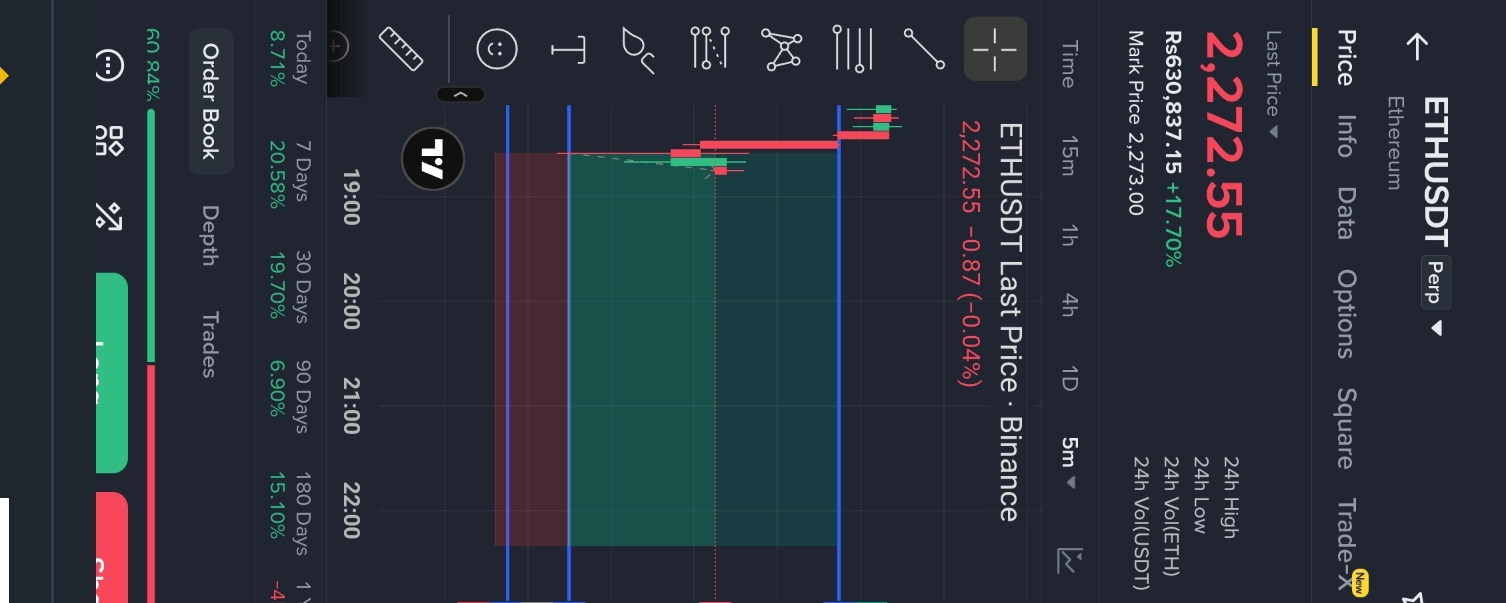Open the forecast projection tool
The width and height of the screenshot is (1506, 603).
(711, 48)
